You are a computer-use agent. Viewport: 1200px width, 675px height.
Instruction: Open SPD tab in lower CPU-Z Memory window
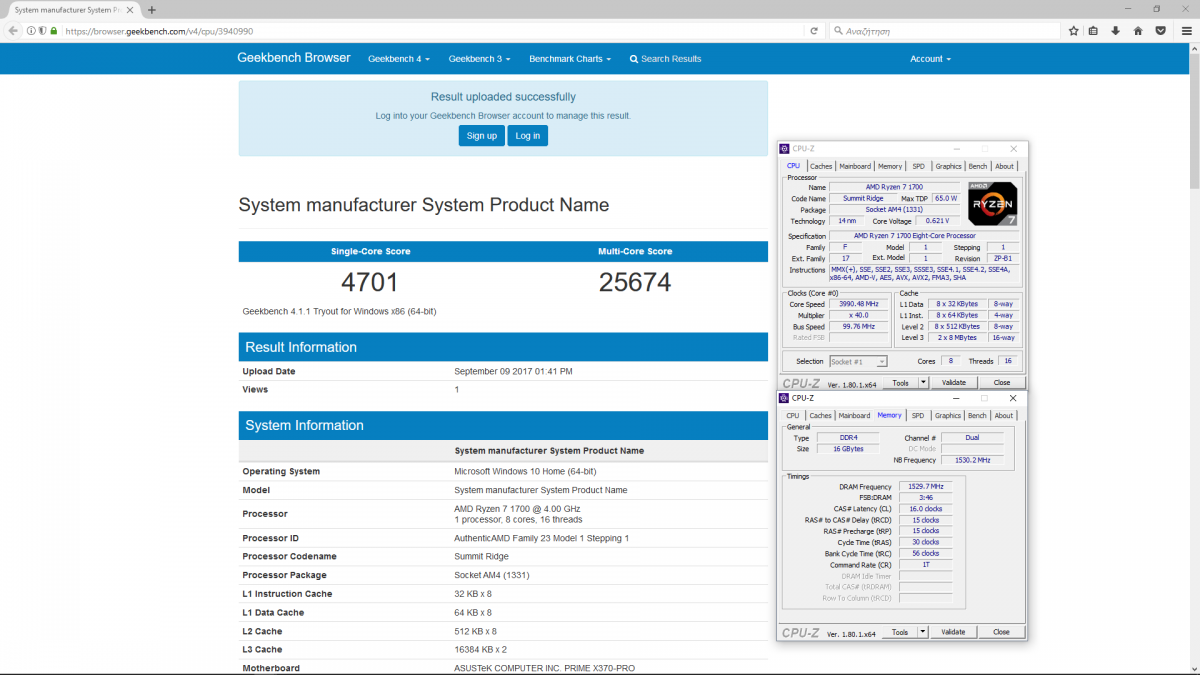(918, 416)
